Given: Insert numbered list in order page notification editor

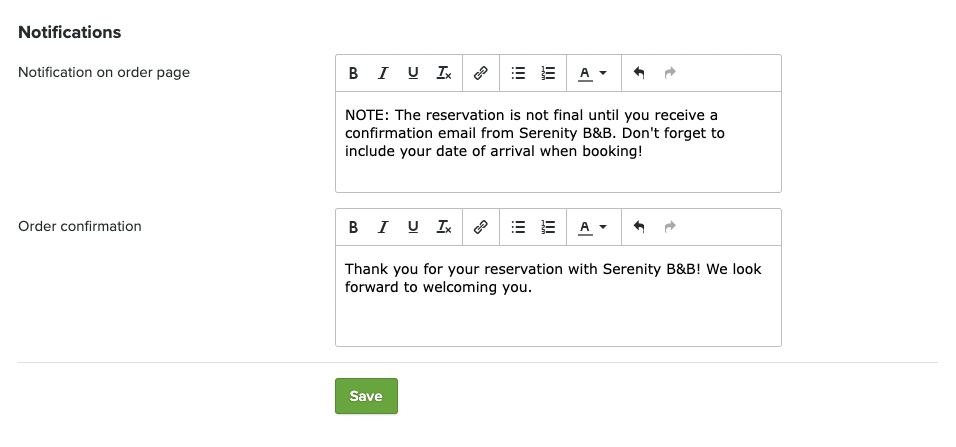Looking at the screenshot, I should pyautogui.click(x=548, y=73).
